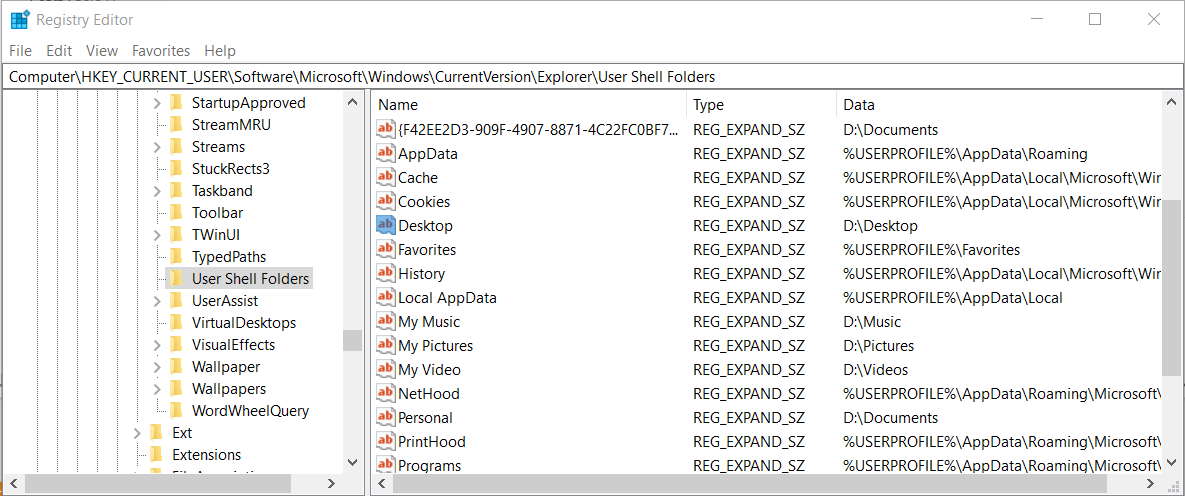Maximize the Registry Editor window

pos(1094,20)
